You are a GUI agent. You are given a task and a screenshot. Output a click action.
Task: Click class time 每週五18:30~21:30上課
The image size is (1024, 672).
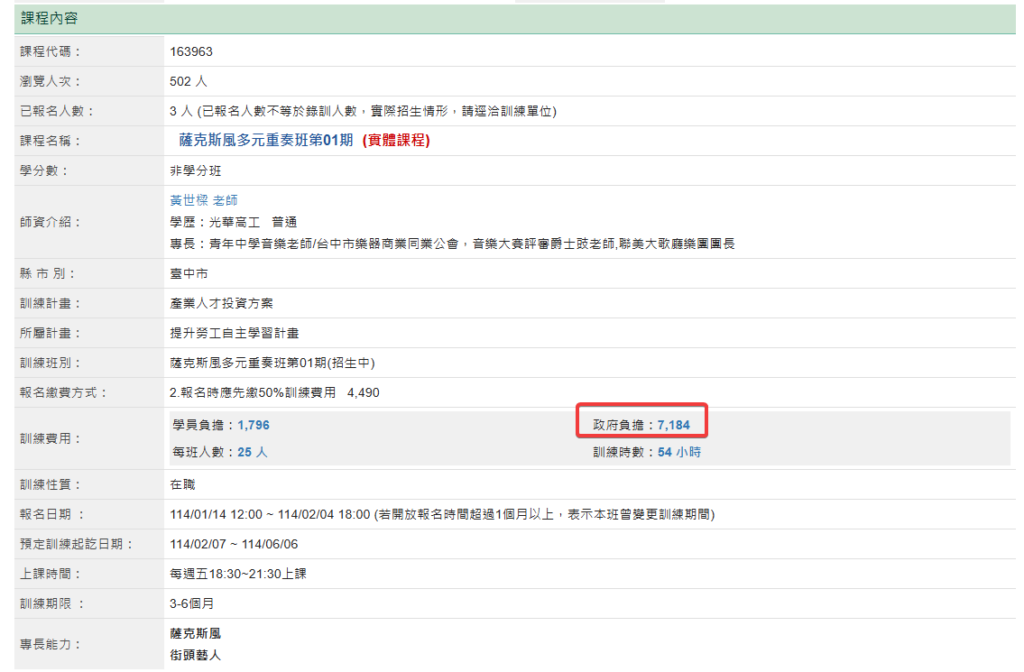[238, 574]
